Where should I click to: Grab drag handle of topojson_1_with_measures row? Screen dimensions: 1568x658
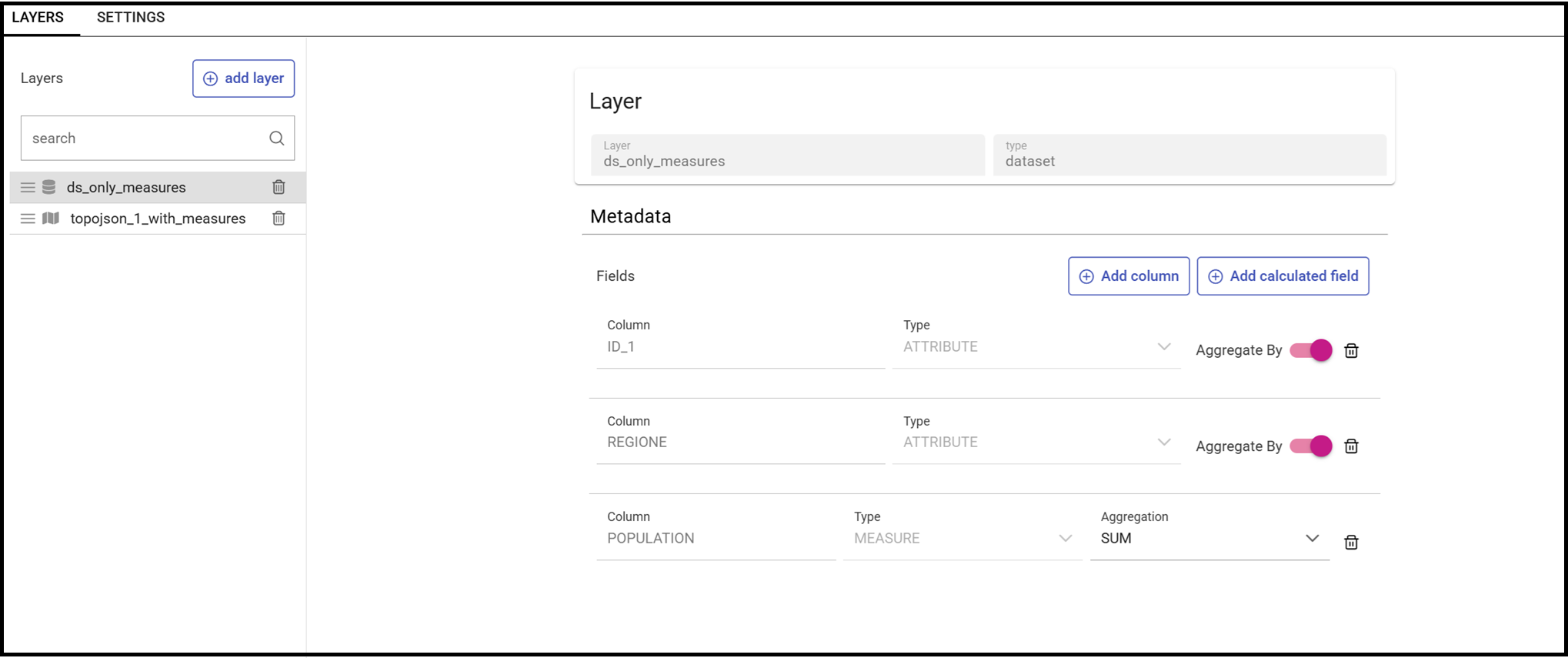pyautogui.click(x=28, y=219)
